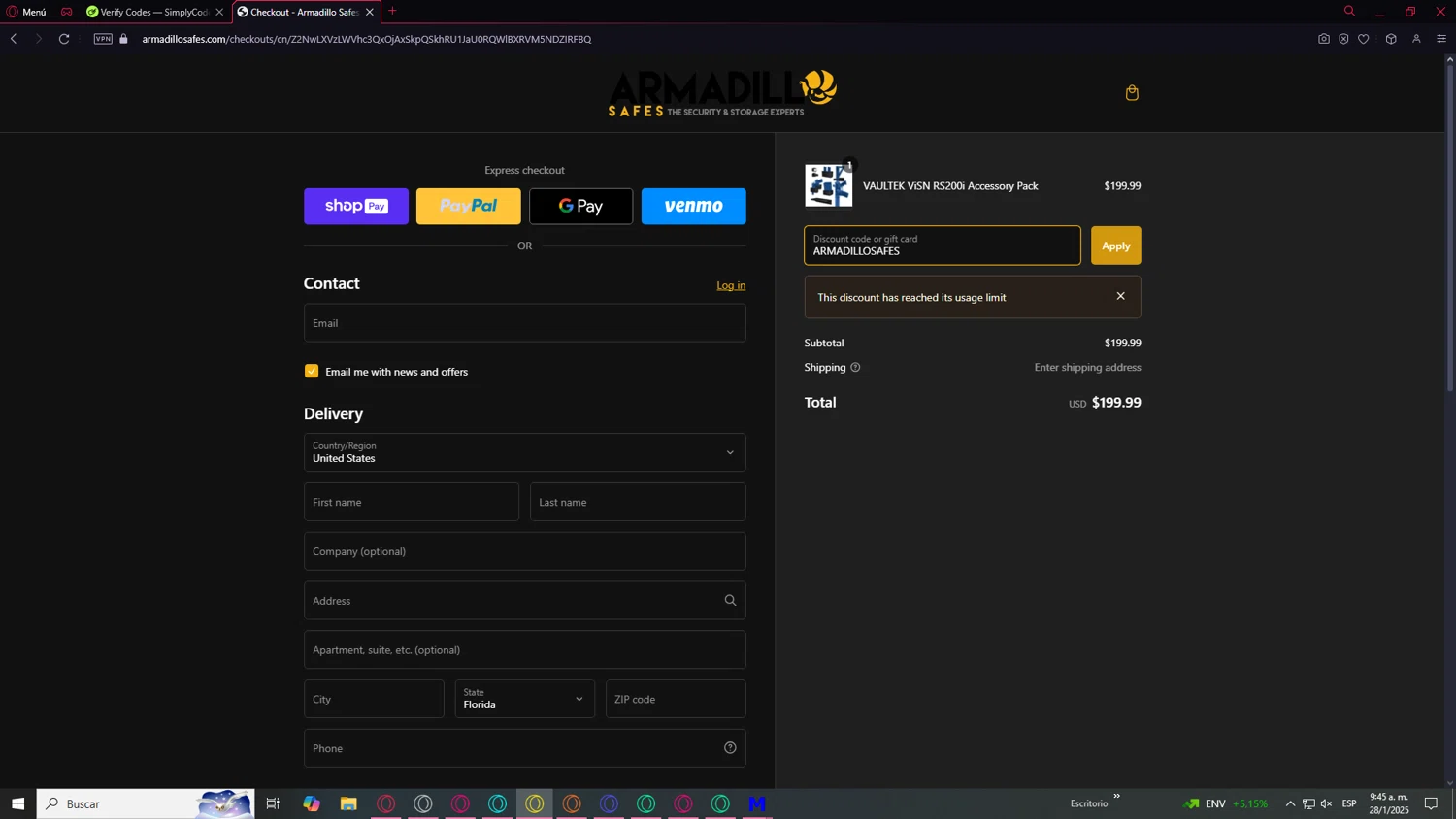Open ENV stock widget in taskbar

[1226, 803]
